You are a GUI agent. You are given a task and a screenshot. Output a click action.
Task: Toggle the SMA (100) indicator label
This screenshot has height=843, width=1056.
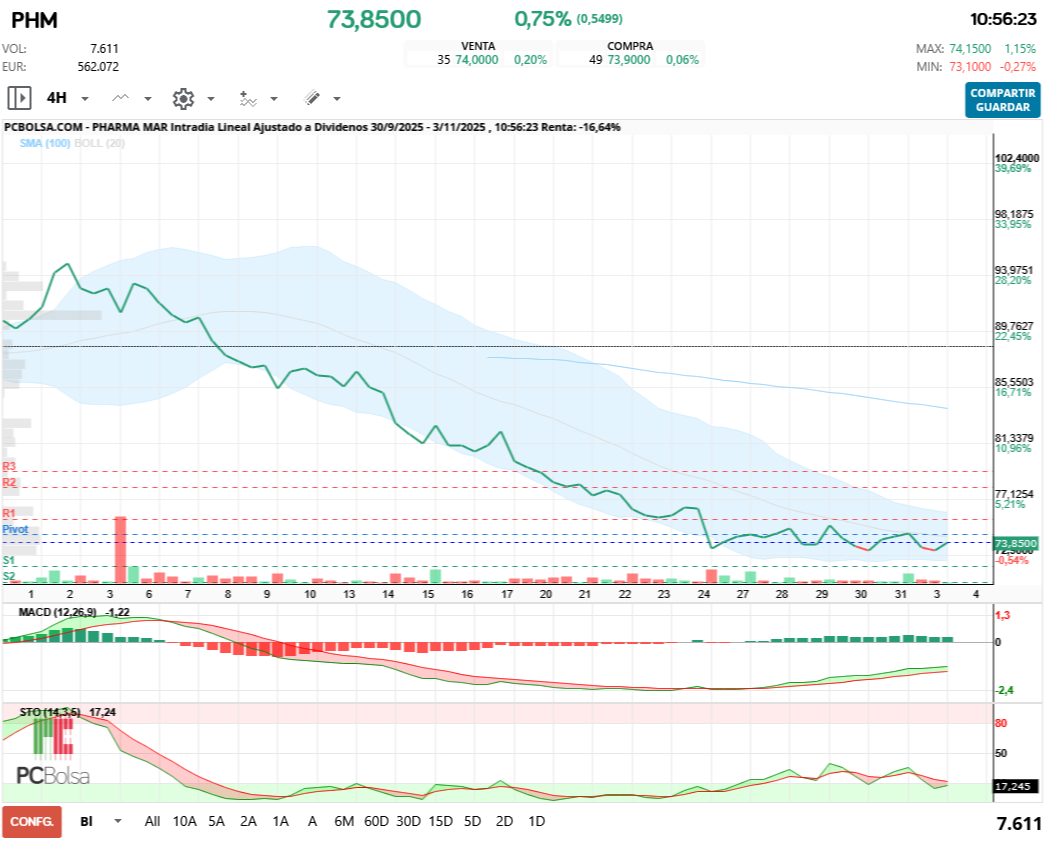click(44, 143)
